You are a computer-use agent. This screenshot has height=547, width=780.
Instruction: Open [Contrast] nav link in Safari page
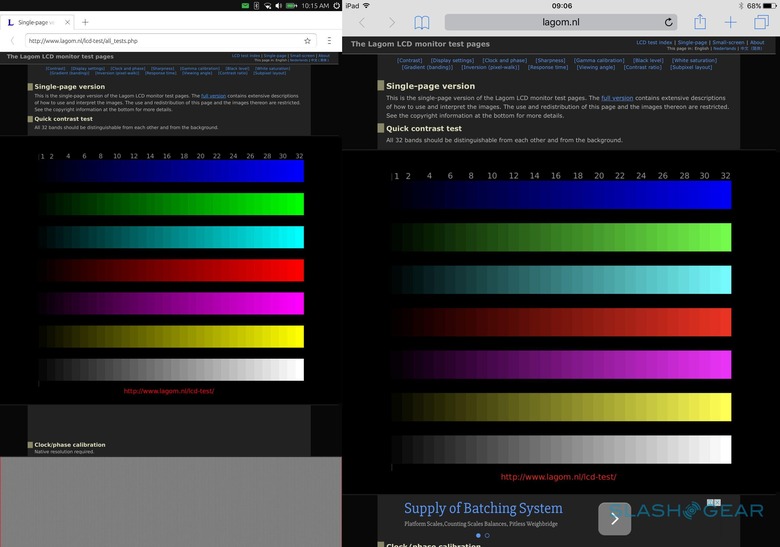409,61
